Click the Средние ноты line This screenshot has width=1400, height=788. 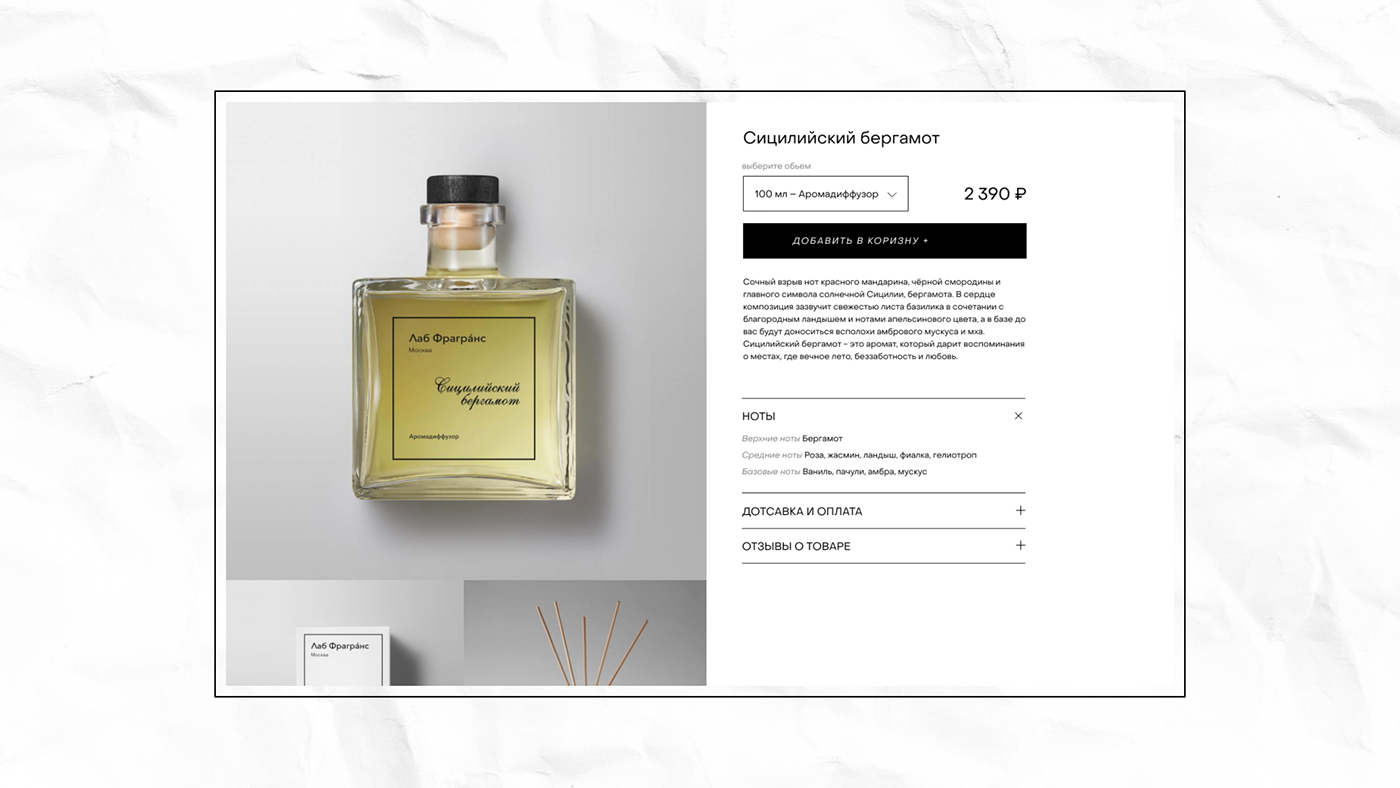pos(859,455)
